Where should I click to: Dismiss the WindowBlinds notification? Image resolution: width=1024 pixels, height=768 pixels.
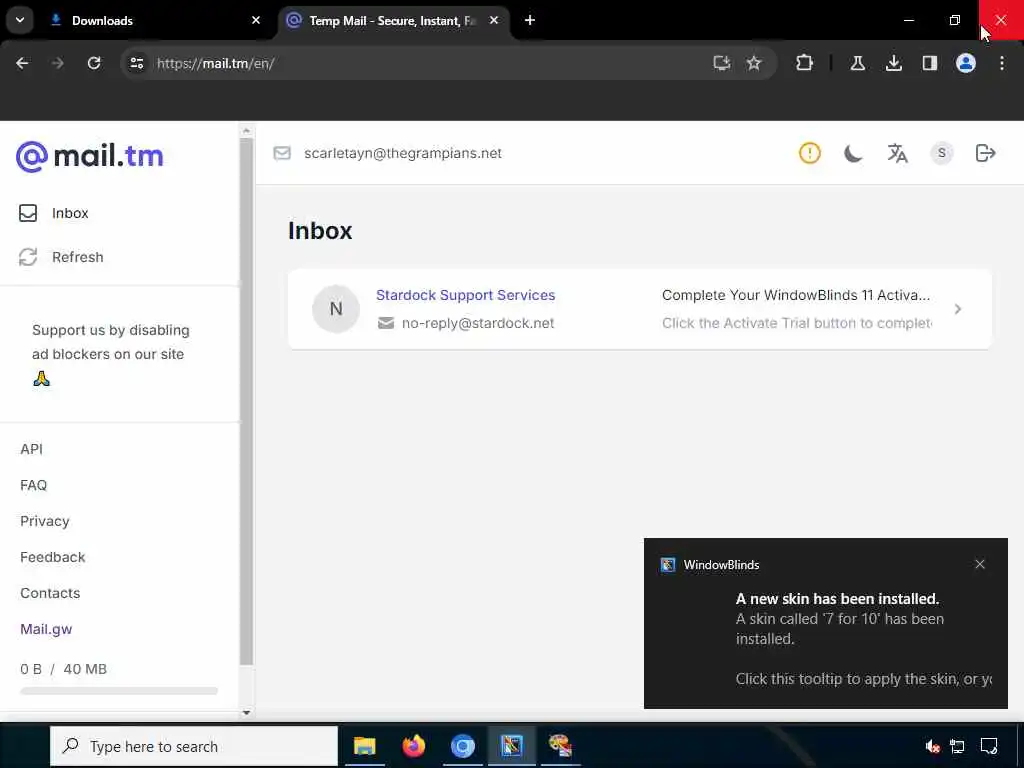click(980, 564)
